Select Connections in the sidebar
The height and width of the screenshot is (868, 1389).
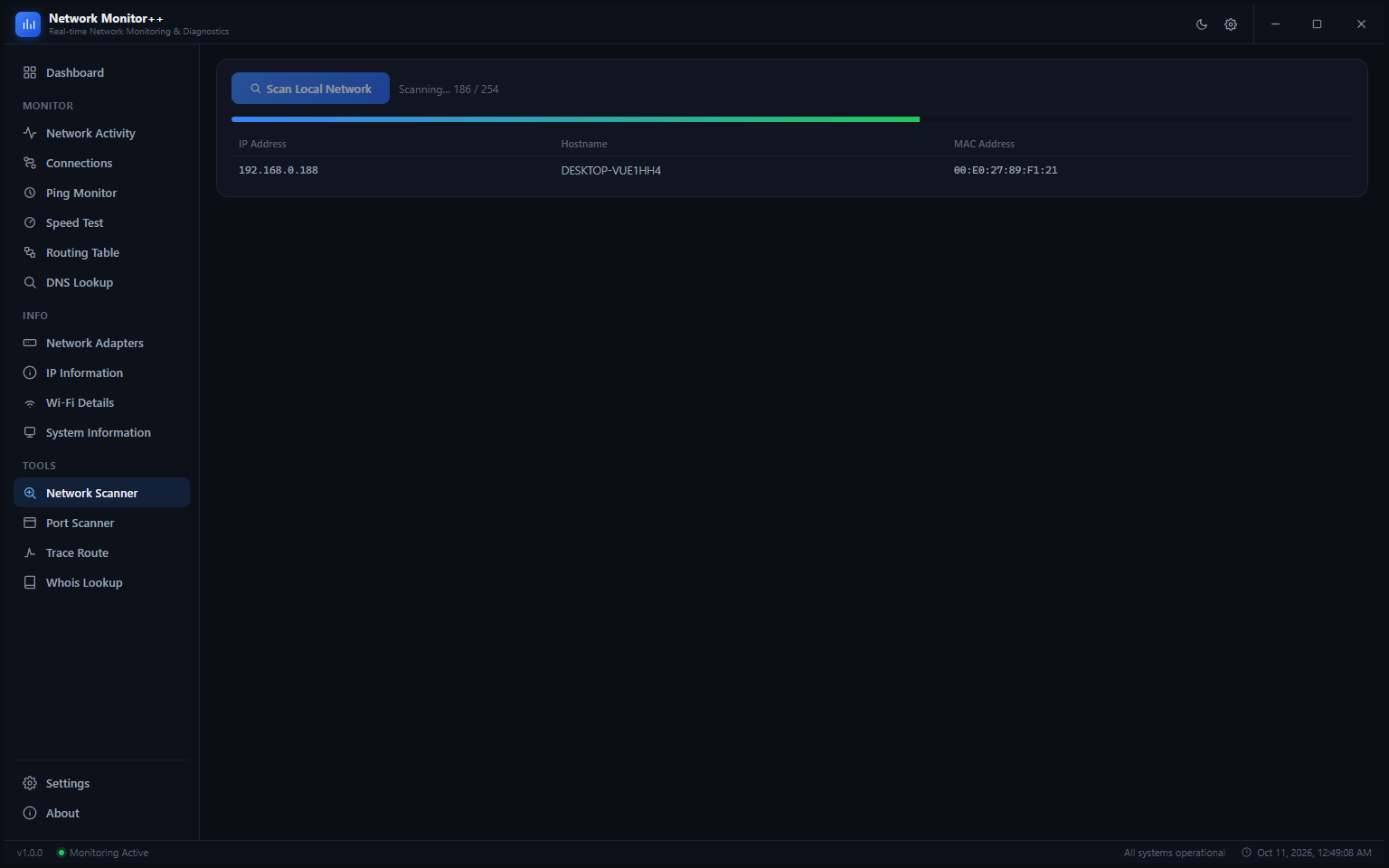pos(101,163)
